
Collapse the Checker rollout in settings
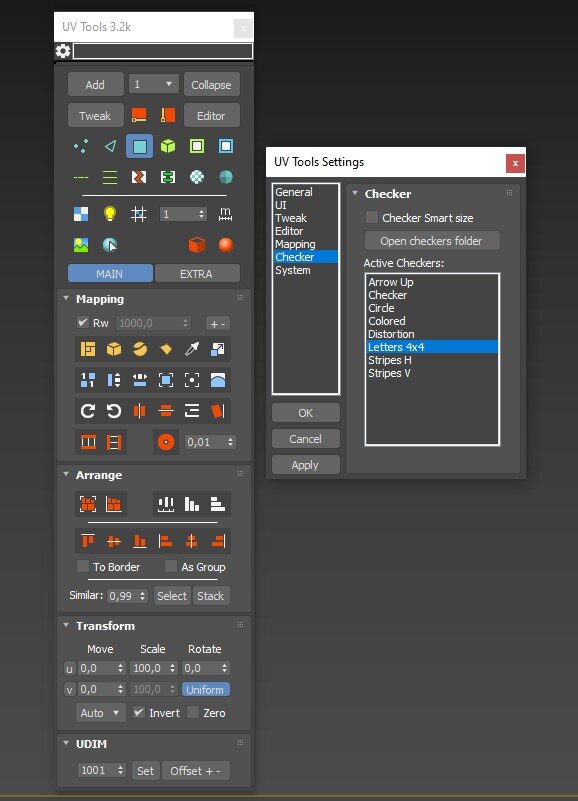[x=355, y=193]
